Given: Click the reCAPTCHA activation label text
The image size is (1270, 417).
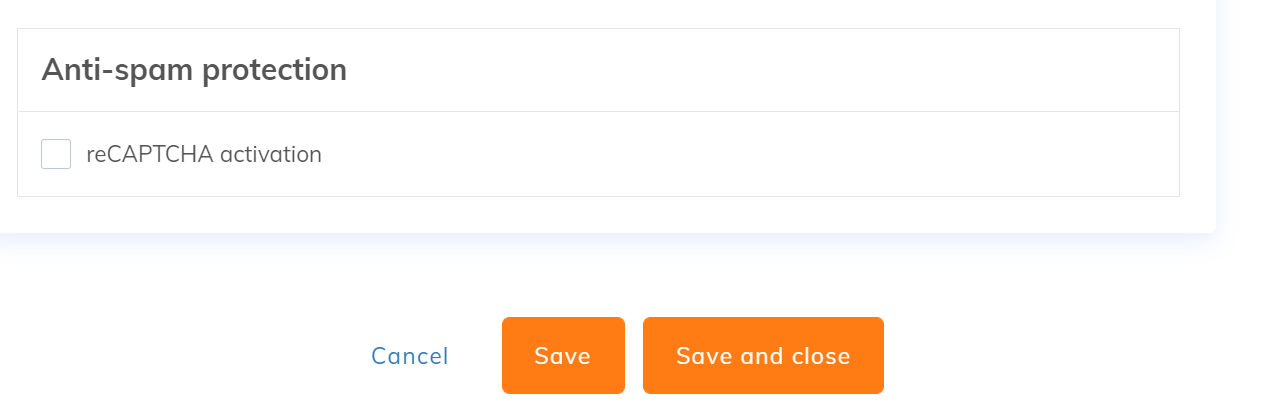Looking at the screenshot, I should pos(204,154).
